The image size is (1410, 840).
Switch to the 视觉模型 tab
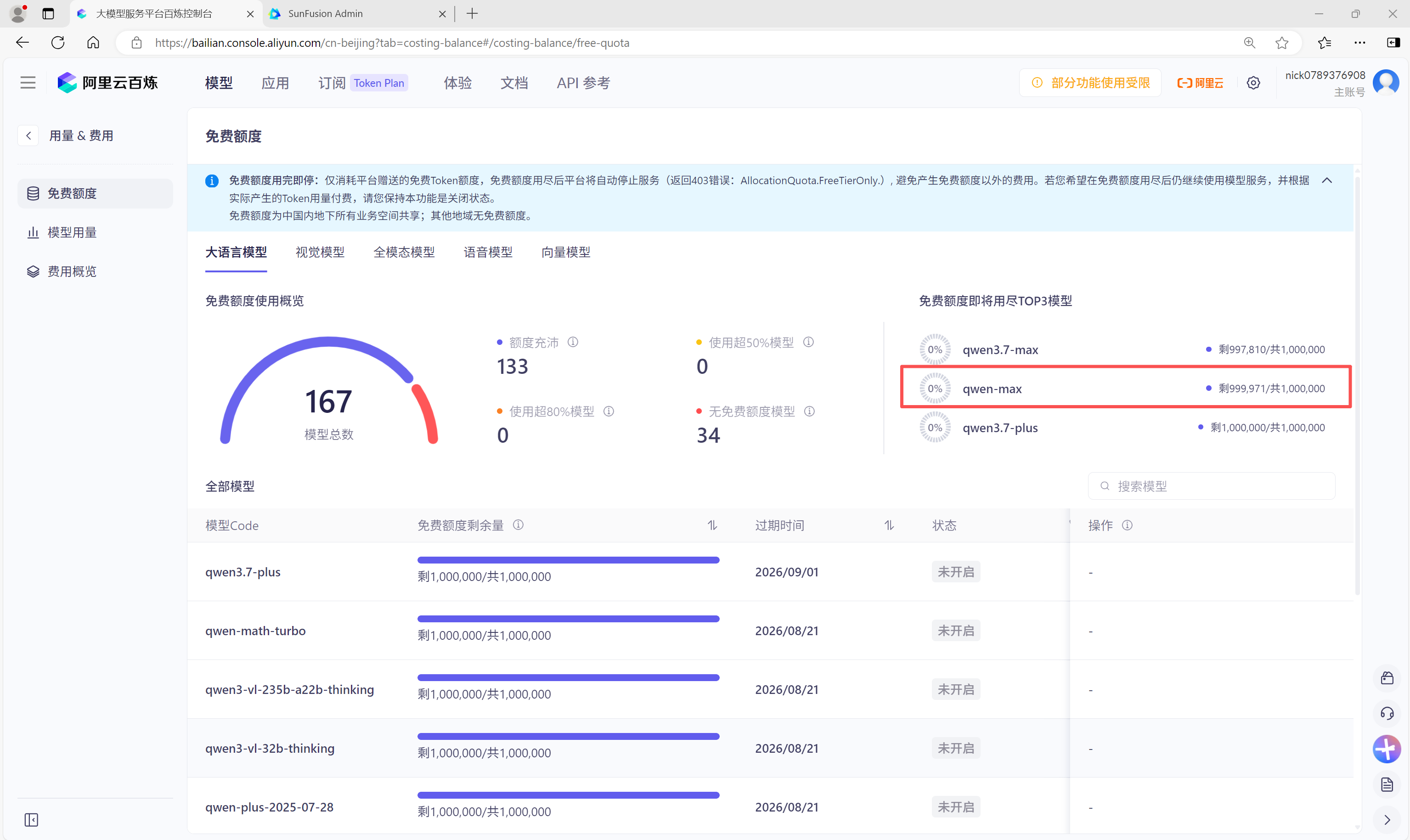pos(320,252)
